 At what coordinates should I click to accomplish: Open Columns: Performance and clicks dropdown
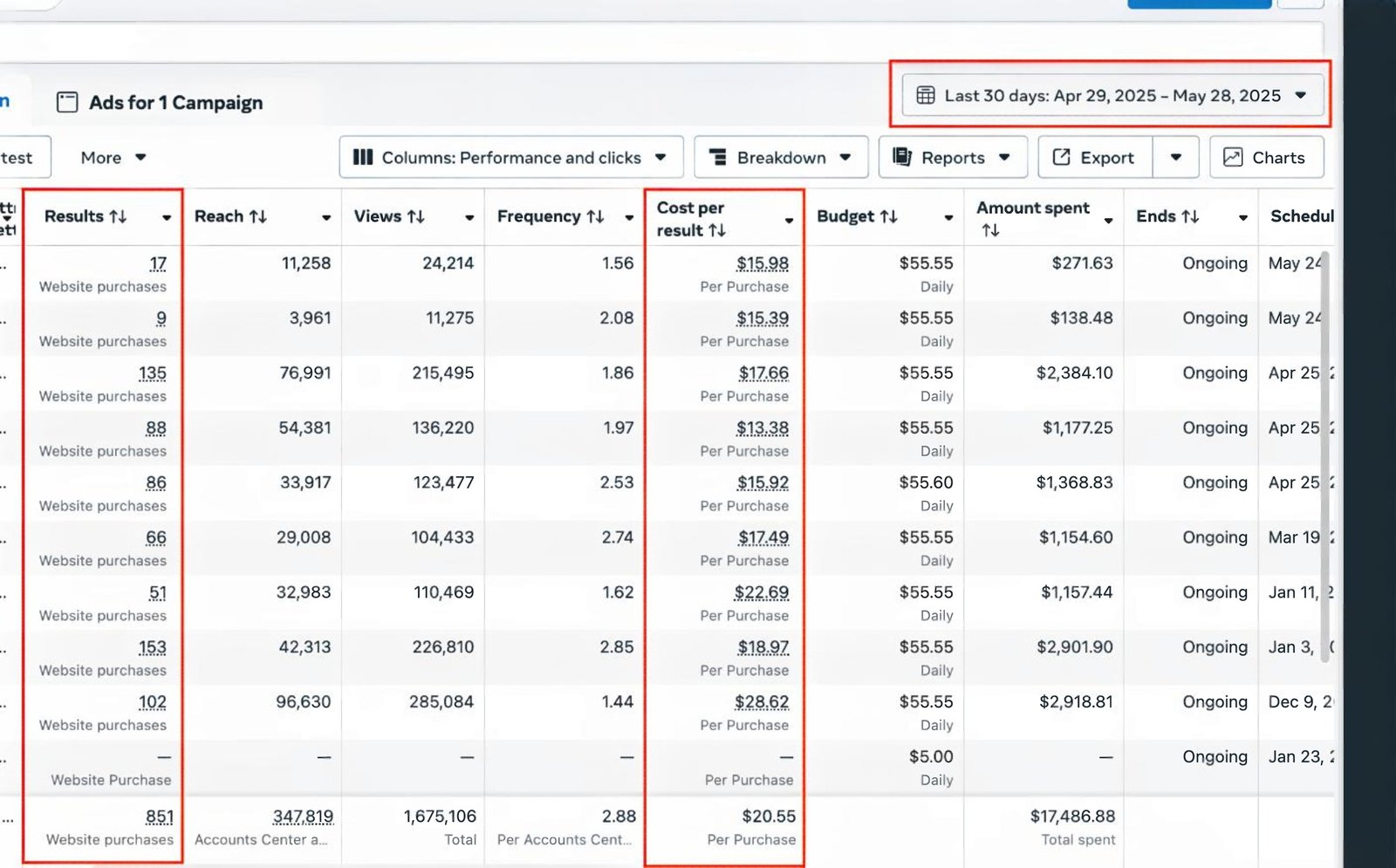510,158
